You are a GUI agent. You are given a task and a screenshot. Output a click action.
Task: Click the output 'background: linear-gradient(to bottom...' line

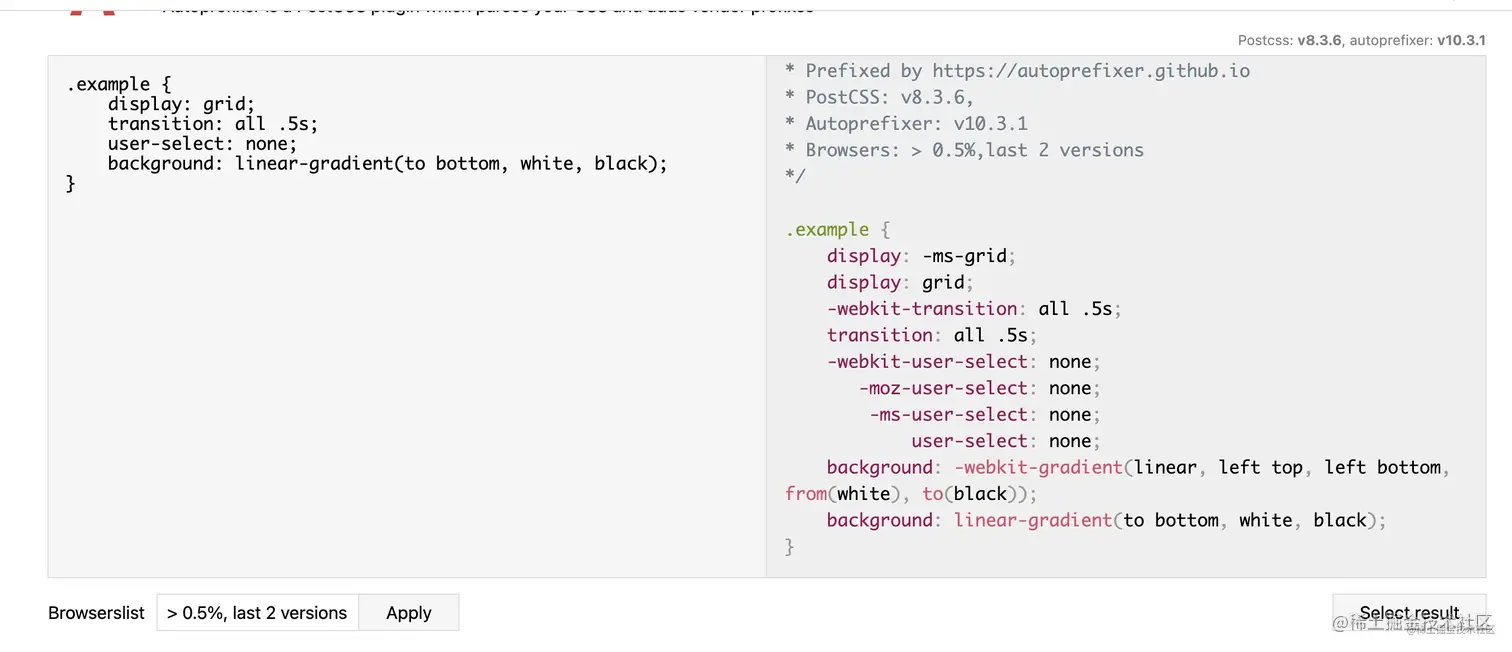click(x=1106, y=520)
